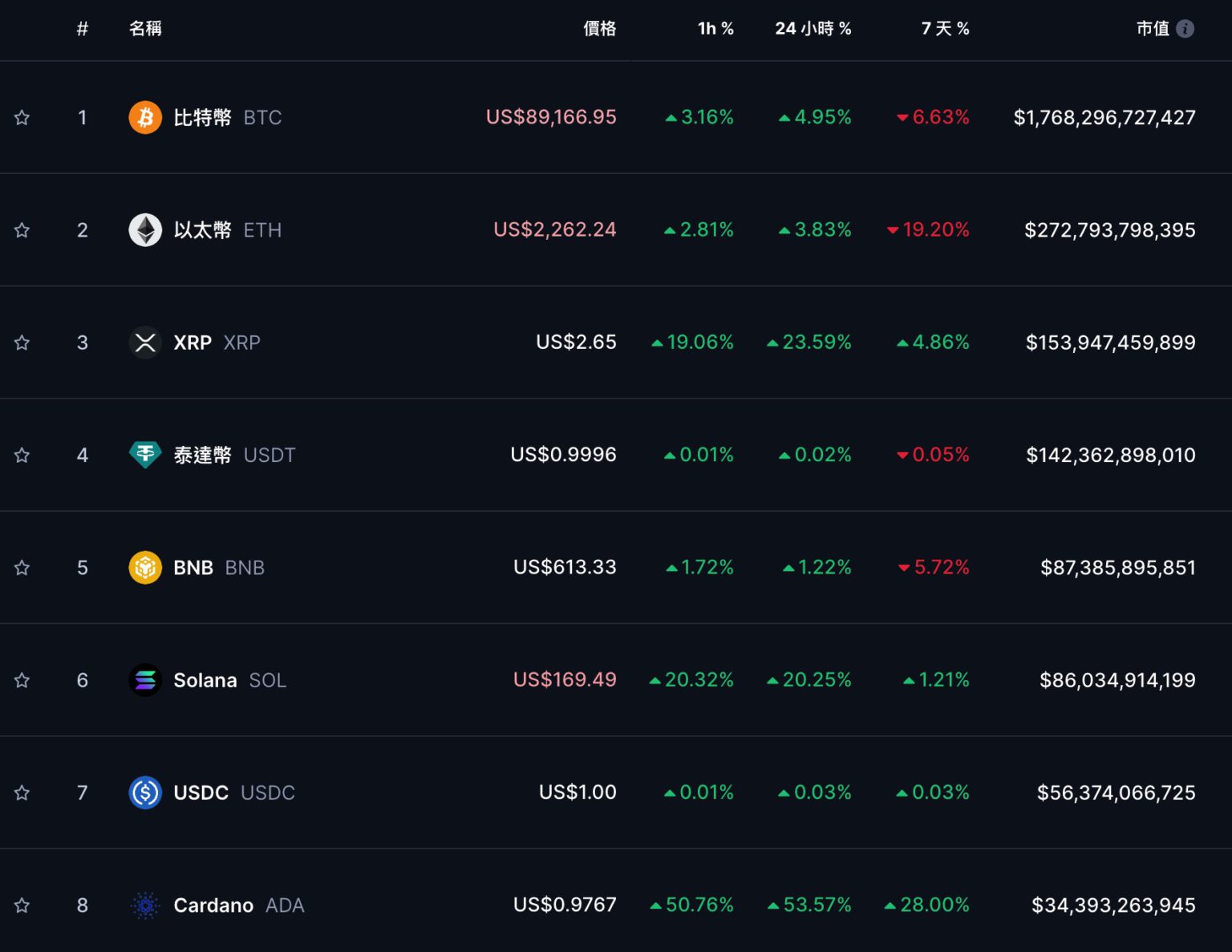The width and height of the screenshot is (1232, 952).
Task: Favorite Solana with its star toggle
Action: coord(22,680)
